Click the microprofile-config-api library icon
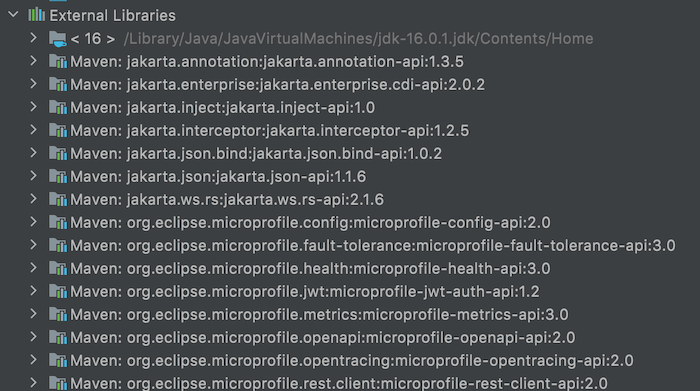This screenshot has width=700, height=391. click(58, 222)
